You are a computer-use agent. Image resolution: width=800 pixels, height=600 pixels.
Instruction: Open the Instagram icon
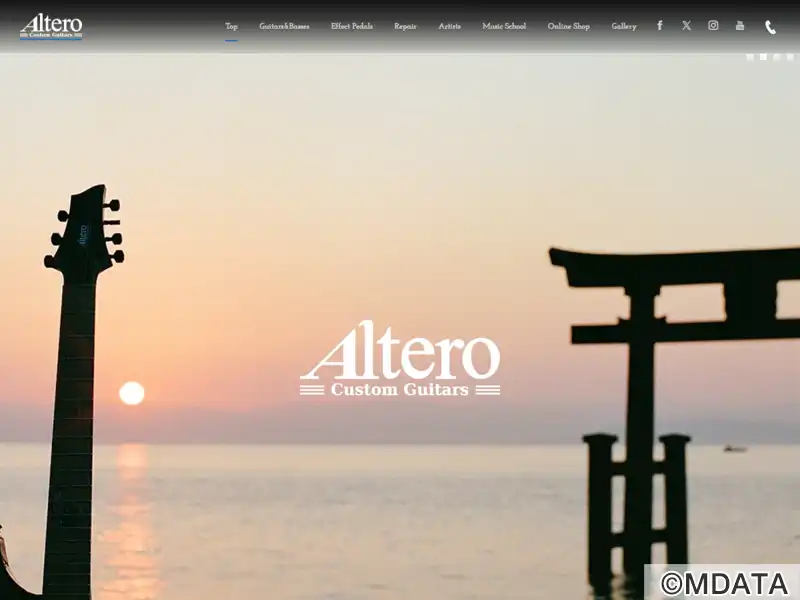tap(713, 26)
